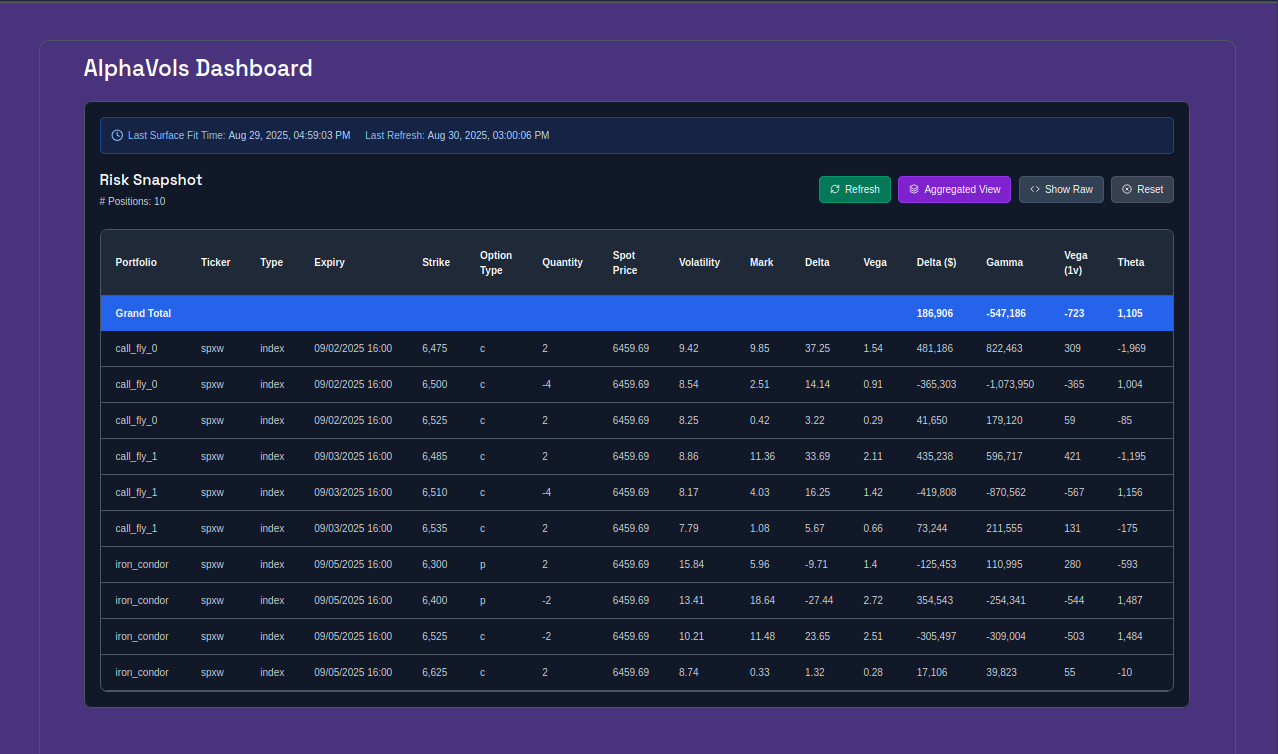Click the Reset button
Image resolution: width=1278 pixels, height=754 pixels.
1142,189
